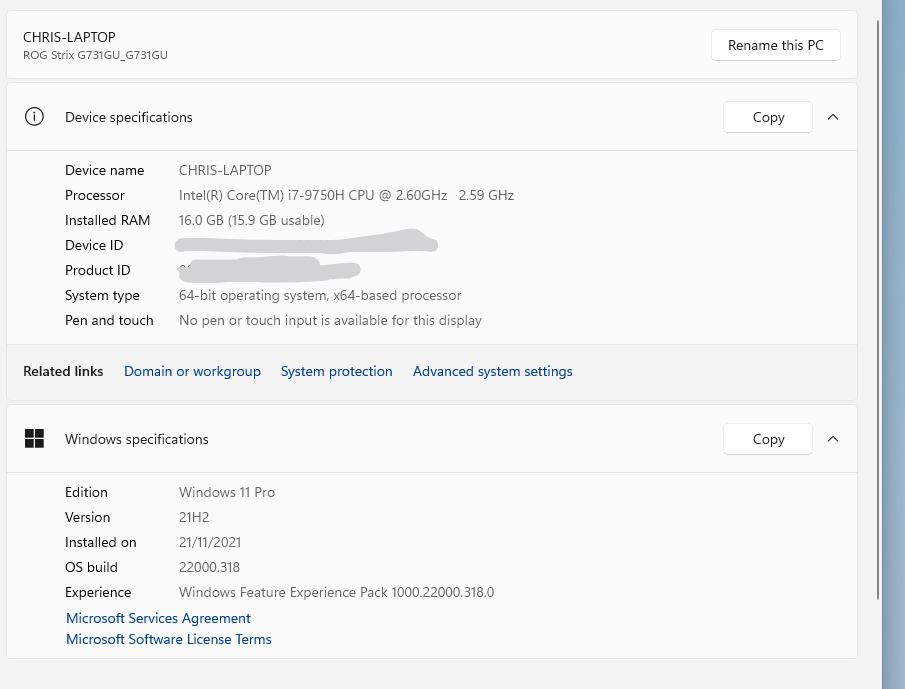Click the Device ID label
This screenshot has width=905, height=689.
[94, 245]
